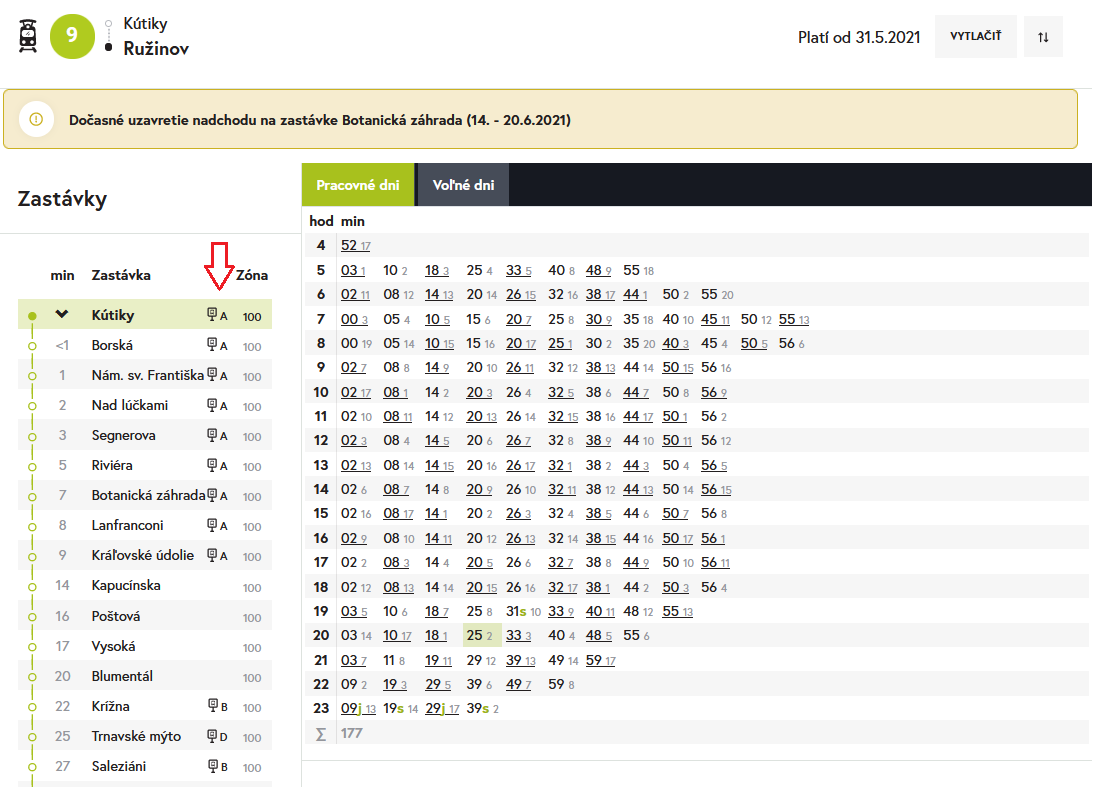Screen dimensions: 1097x787
Task: Click the tram icon in header
Action: tap(29, 36)
